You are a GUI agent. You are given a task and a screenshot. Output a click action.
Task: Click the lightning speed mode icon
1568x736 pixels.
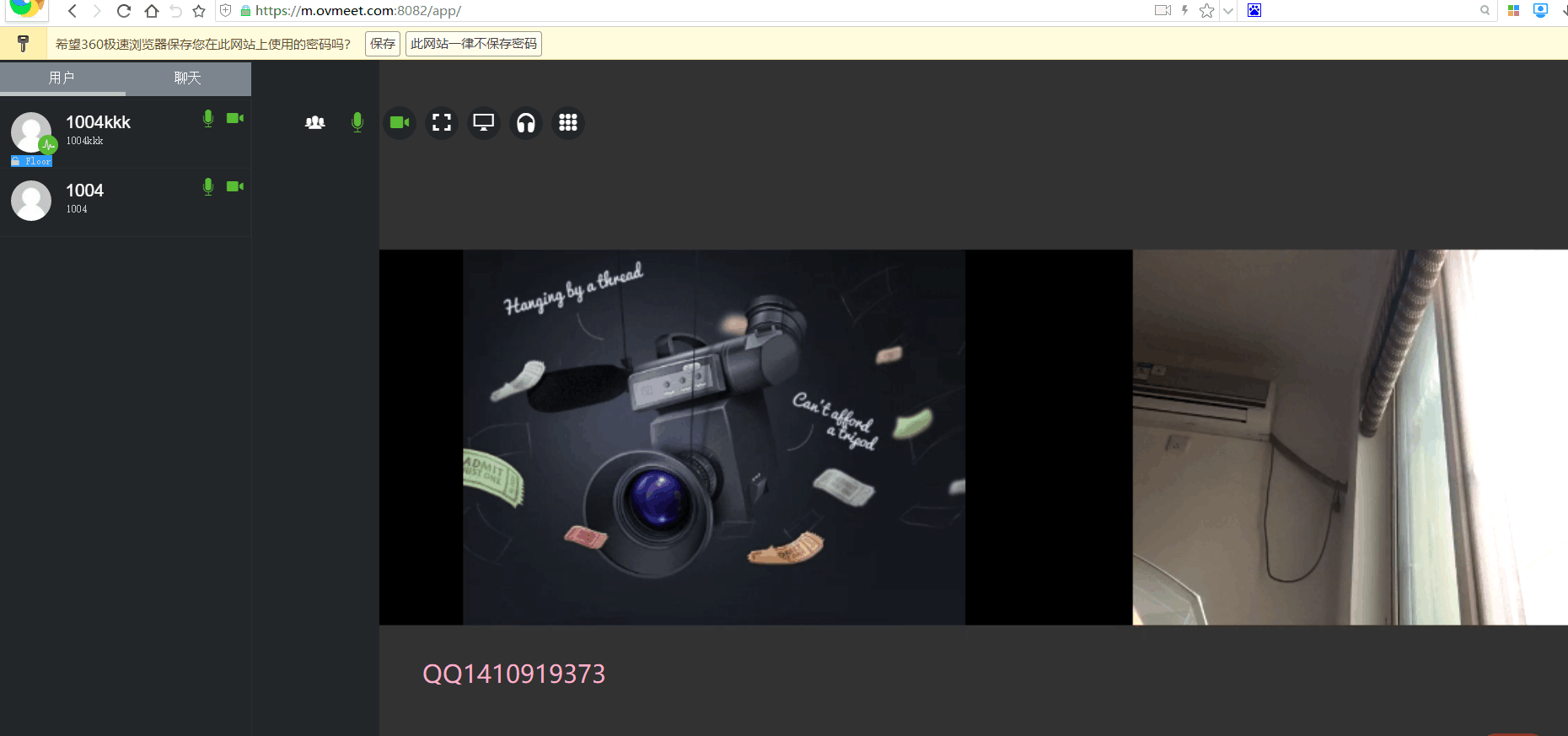click(1185, 10)
